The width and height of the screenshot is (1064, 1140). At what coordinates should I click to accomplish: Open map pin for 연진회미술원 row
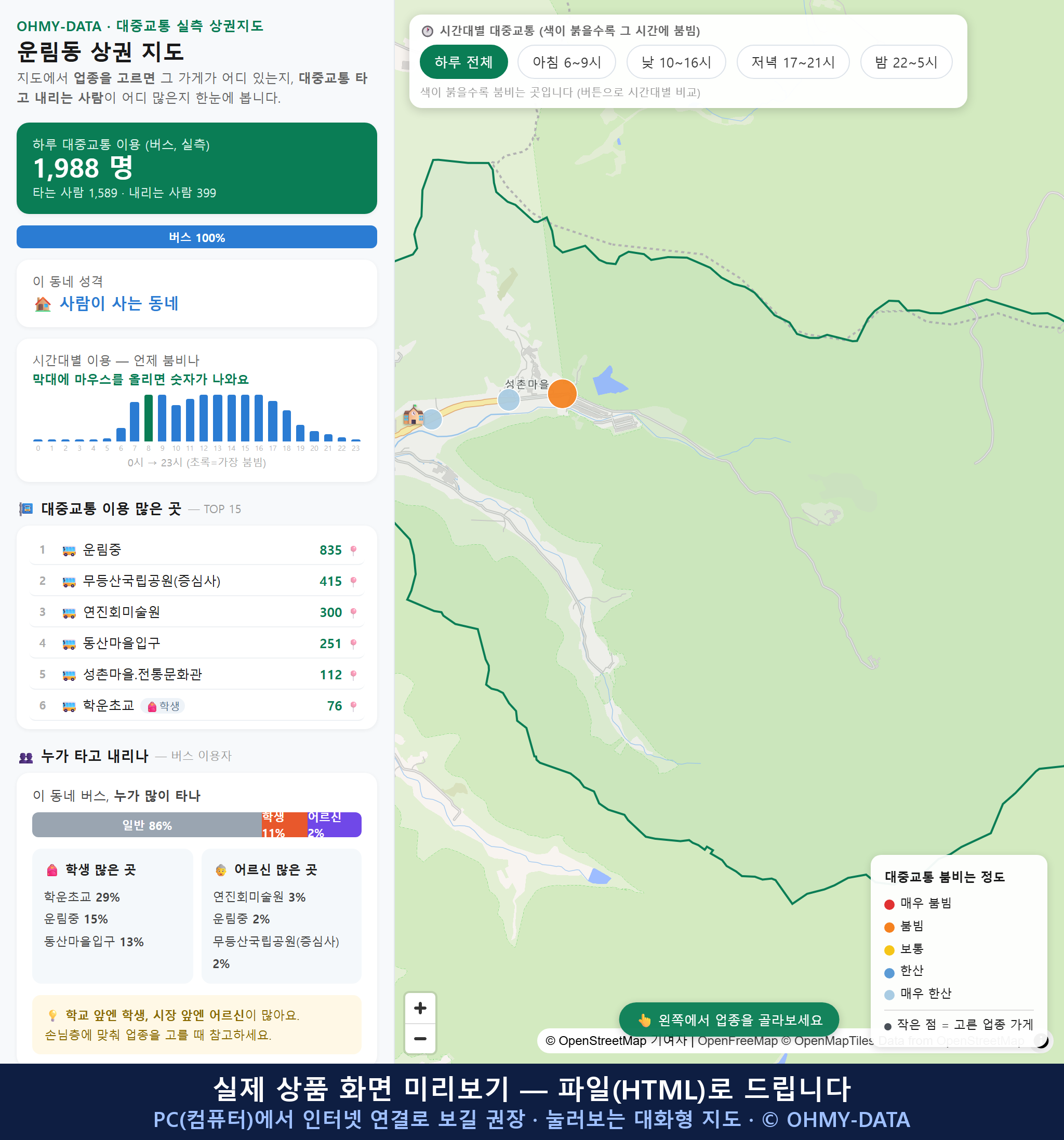click(353, 612)
